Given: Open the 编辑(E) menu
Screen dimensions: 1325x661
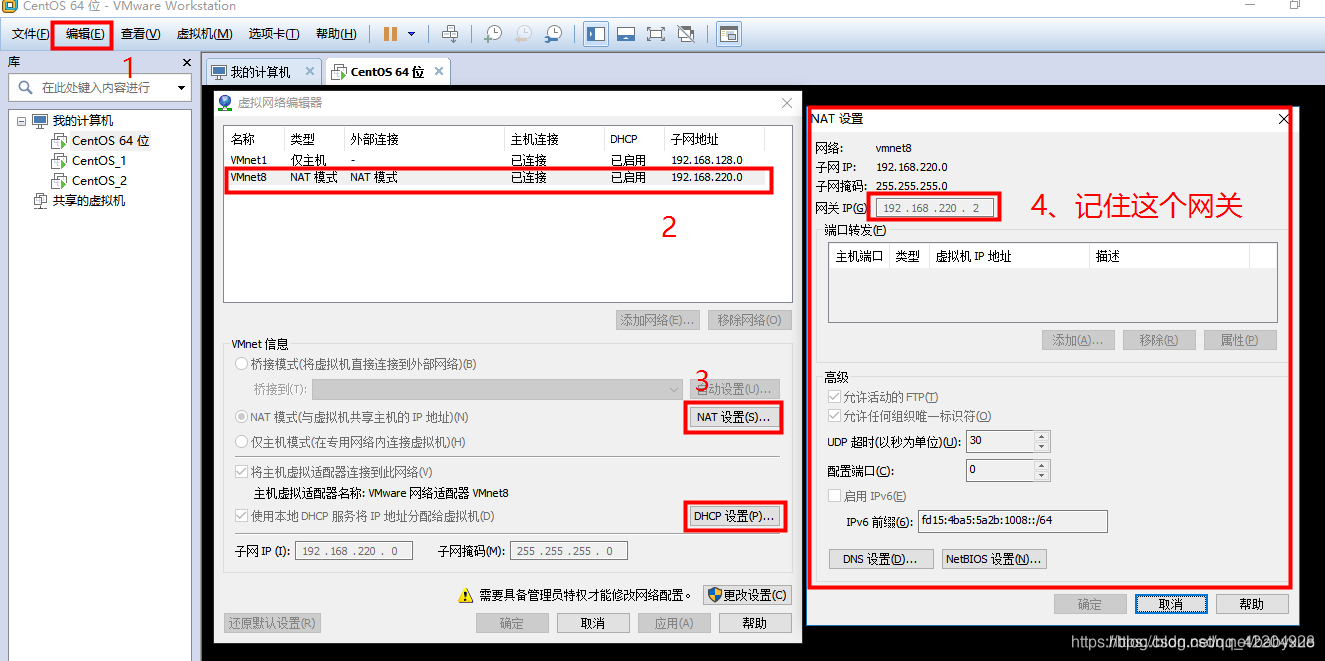Looking at the screenshot, I should [x=85, y=34].
